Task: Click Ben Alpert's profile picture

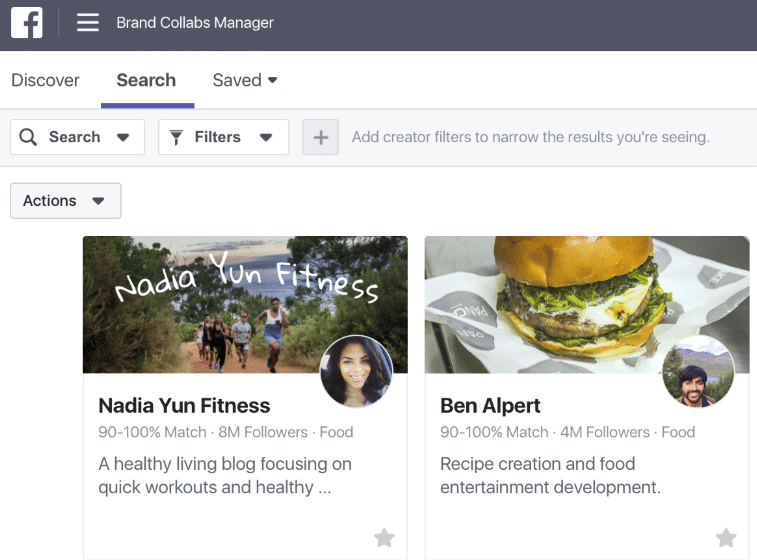Action: 698,371
